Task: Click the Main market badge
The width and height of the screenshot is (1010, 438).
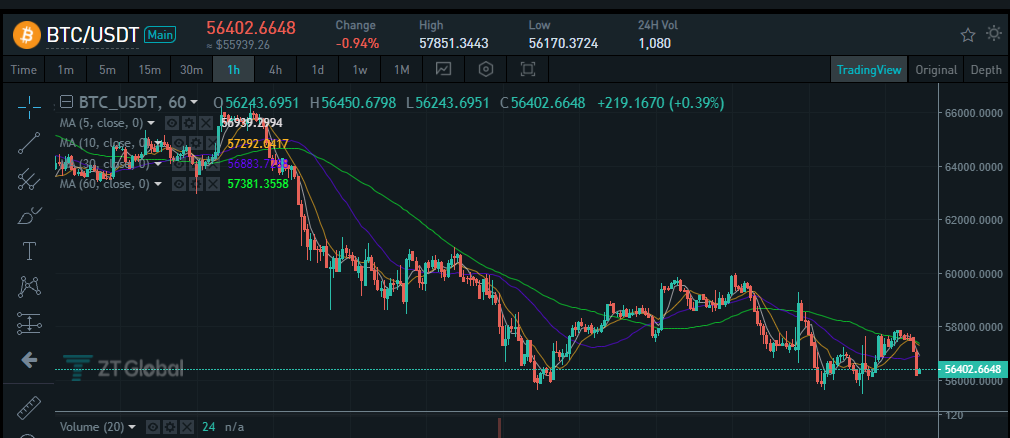Action: coord(160,35)
